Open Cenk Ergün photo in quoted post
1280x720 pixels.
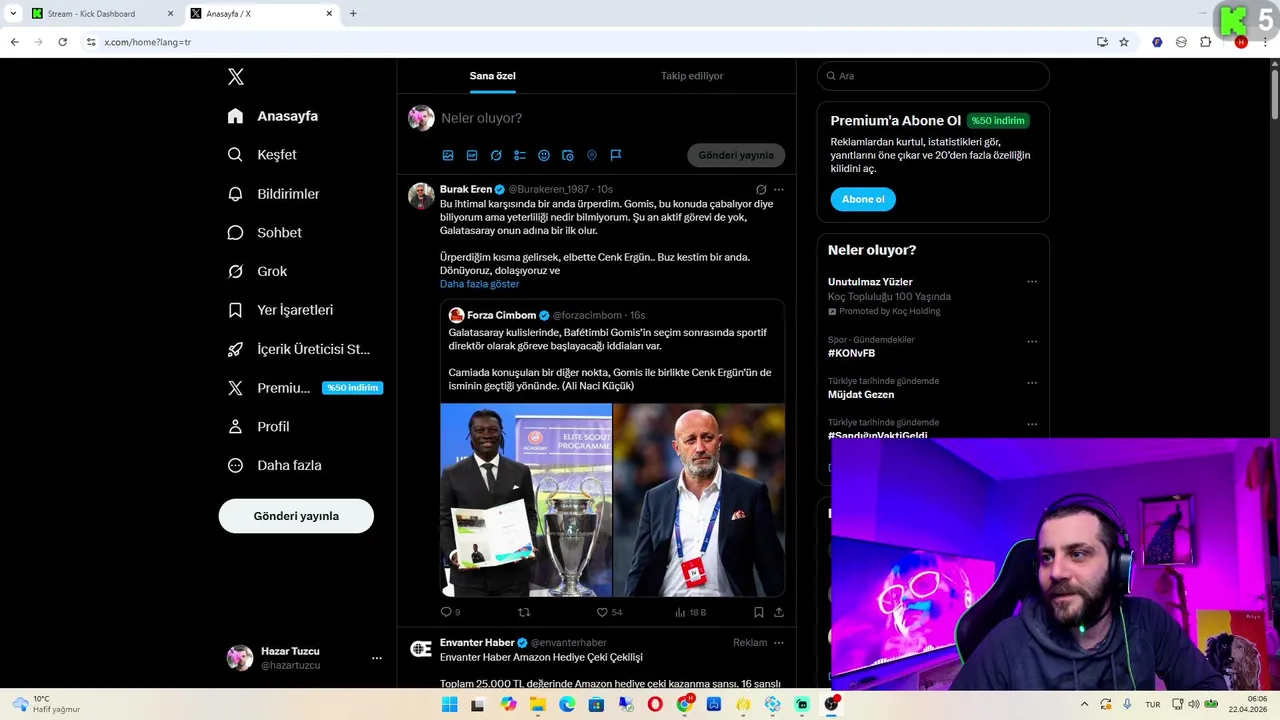pyautogui.click(x=699, y=500)
